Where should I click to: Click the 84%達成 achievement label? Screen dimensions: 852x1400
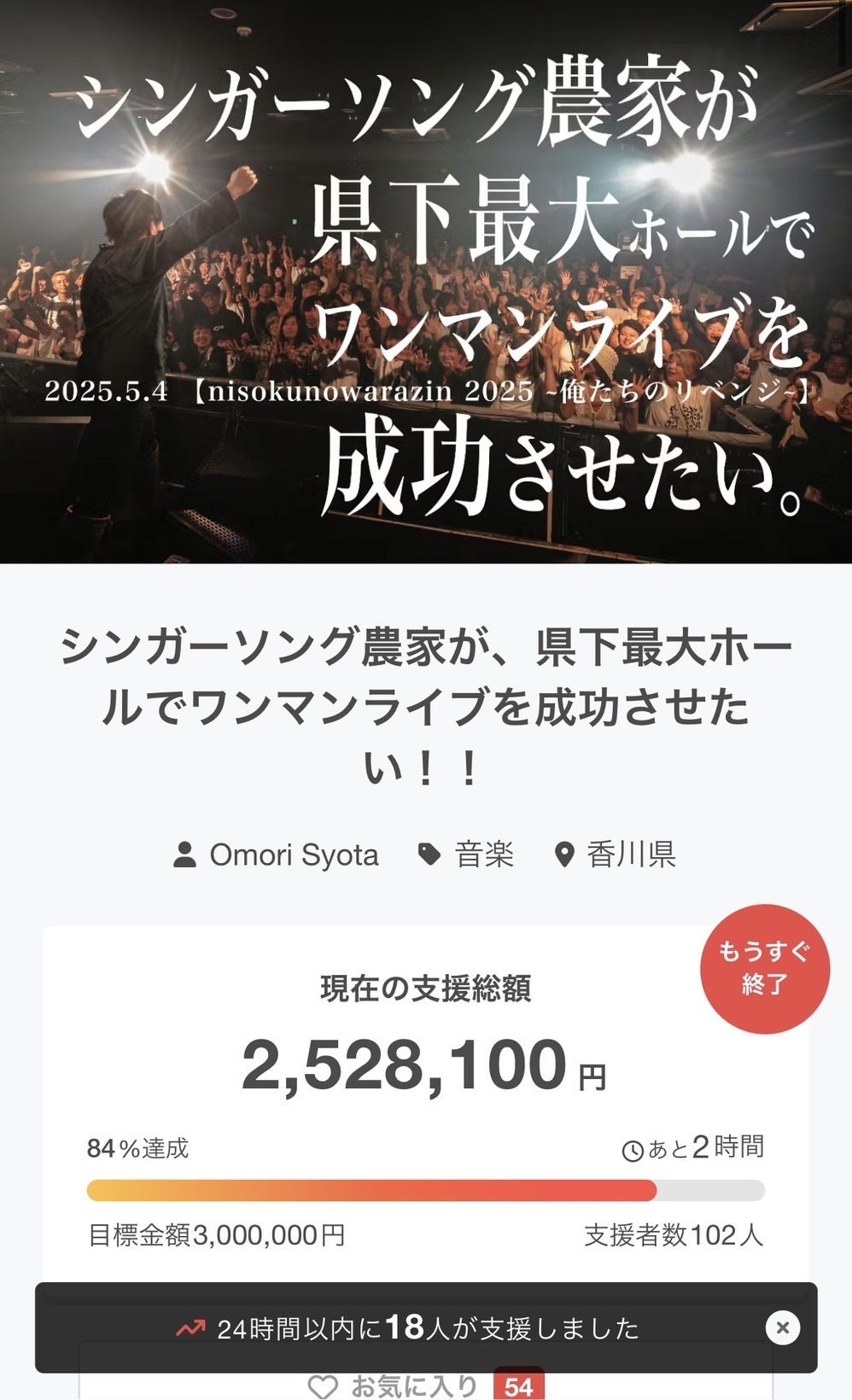point(137,1149)
